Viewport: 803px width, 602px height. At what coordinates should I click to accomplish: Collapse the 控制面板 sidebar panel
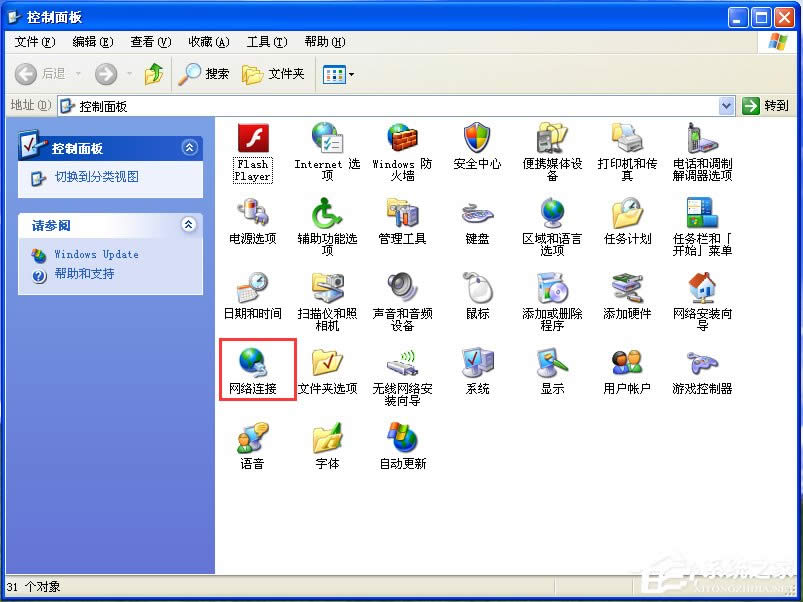[x=189, y=148]
